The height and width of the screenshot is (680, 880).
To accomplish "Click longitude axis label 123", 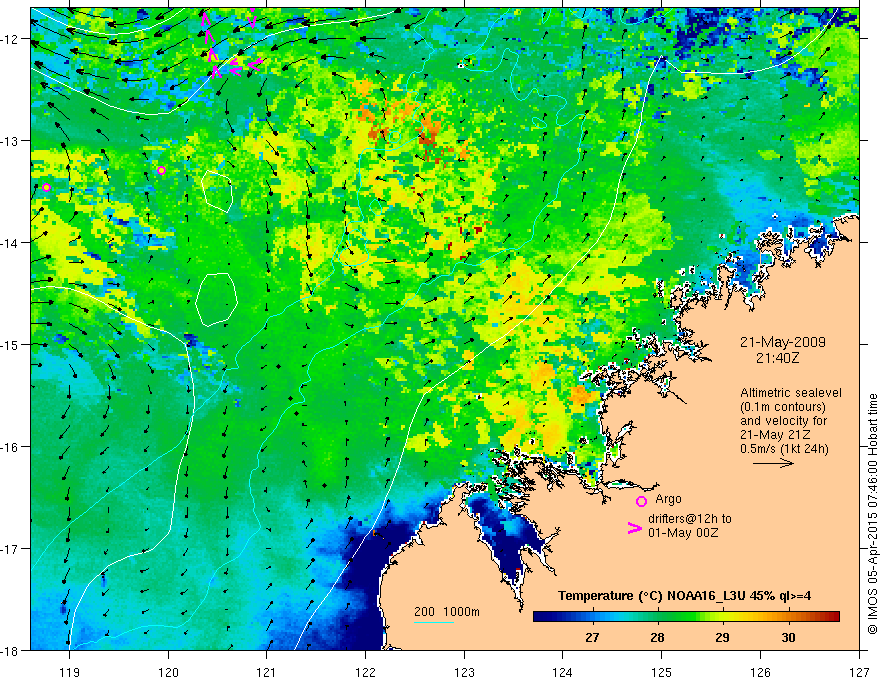I will [464, 672].
